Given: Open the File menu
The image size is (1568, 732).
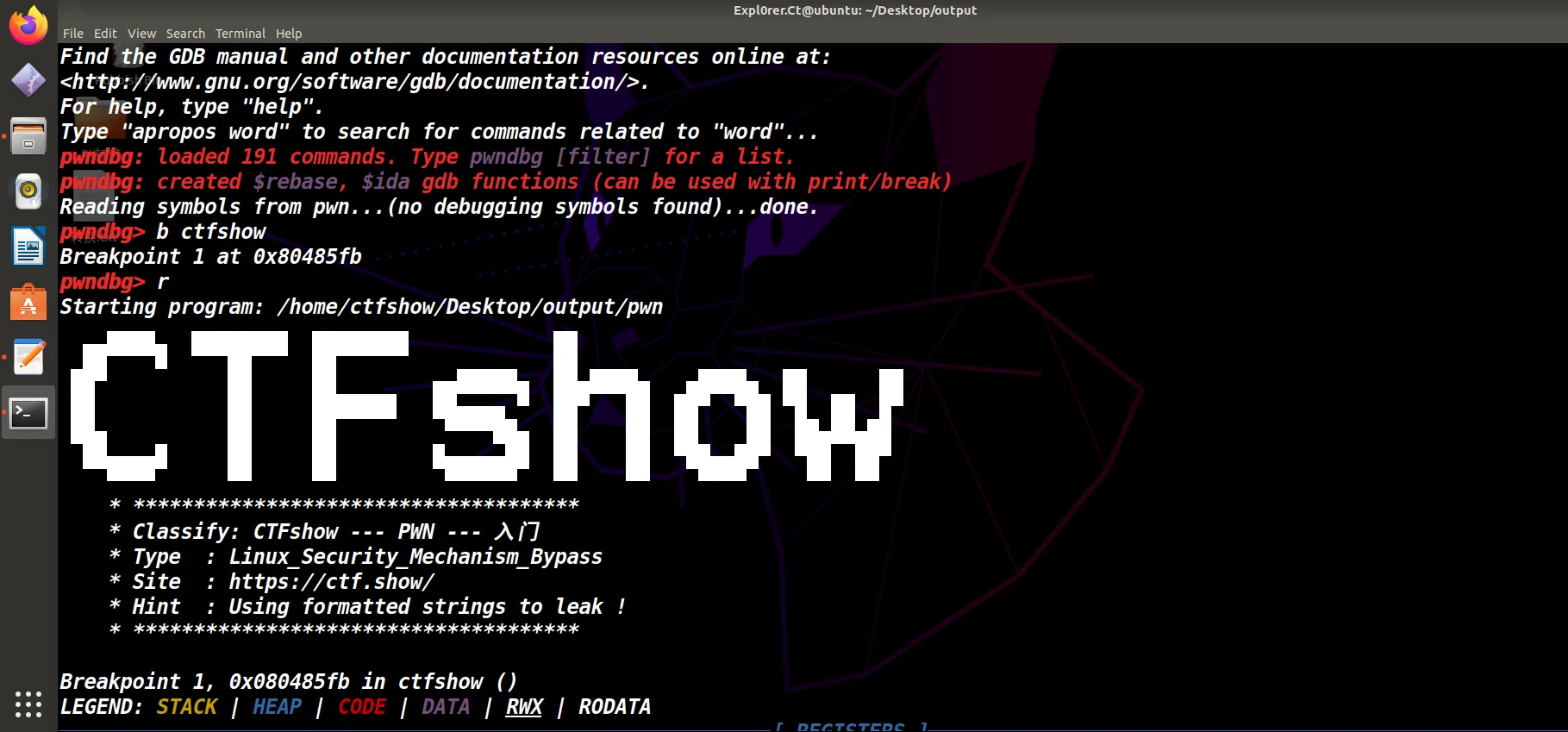Looking at the screenshot, I should tap(73, 34).
